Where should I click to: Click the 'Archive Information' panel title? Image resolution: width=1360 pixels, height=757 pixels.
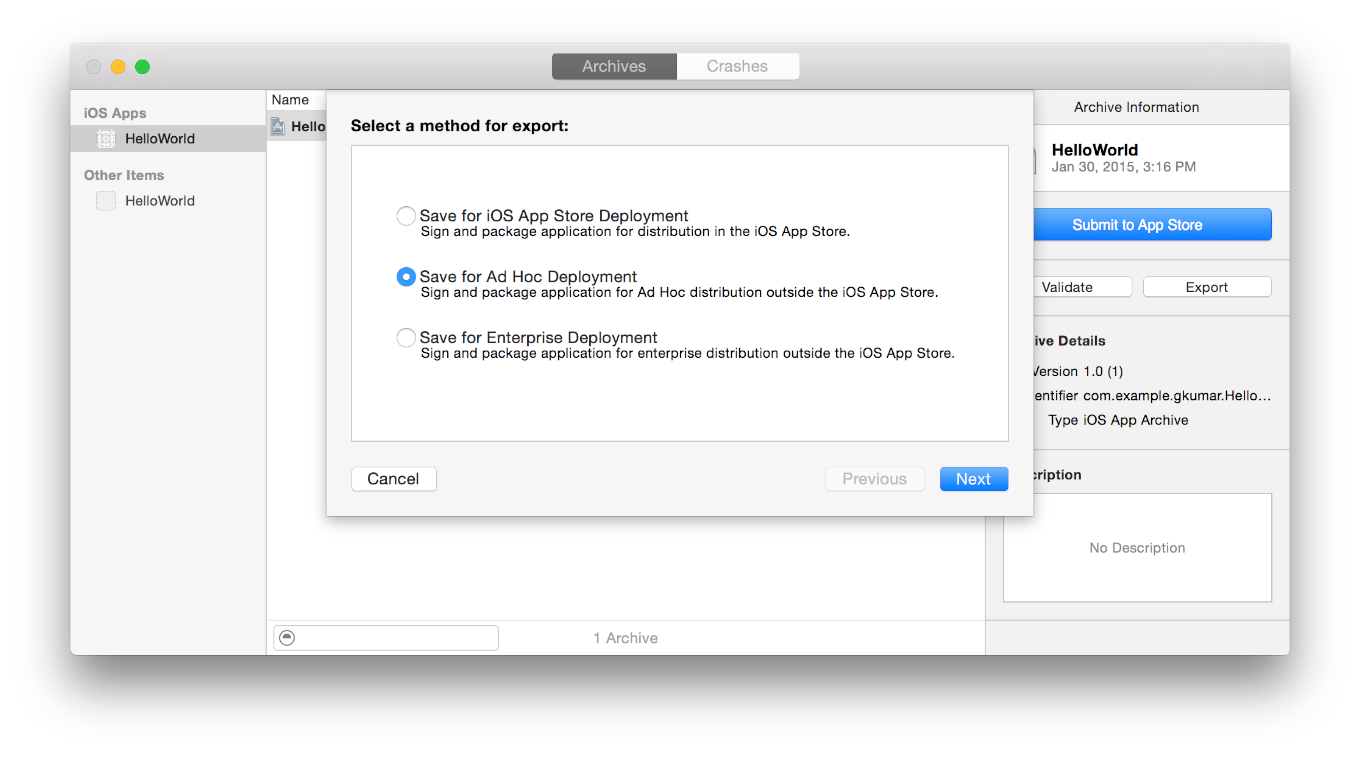point(1137,107)
